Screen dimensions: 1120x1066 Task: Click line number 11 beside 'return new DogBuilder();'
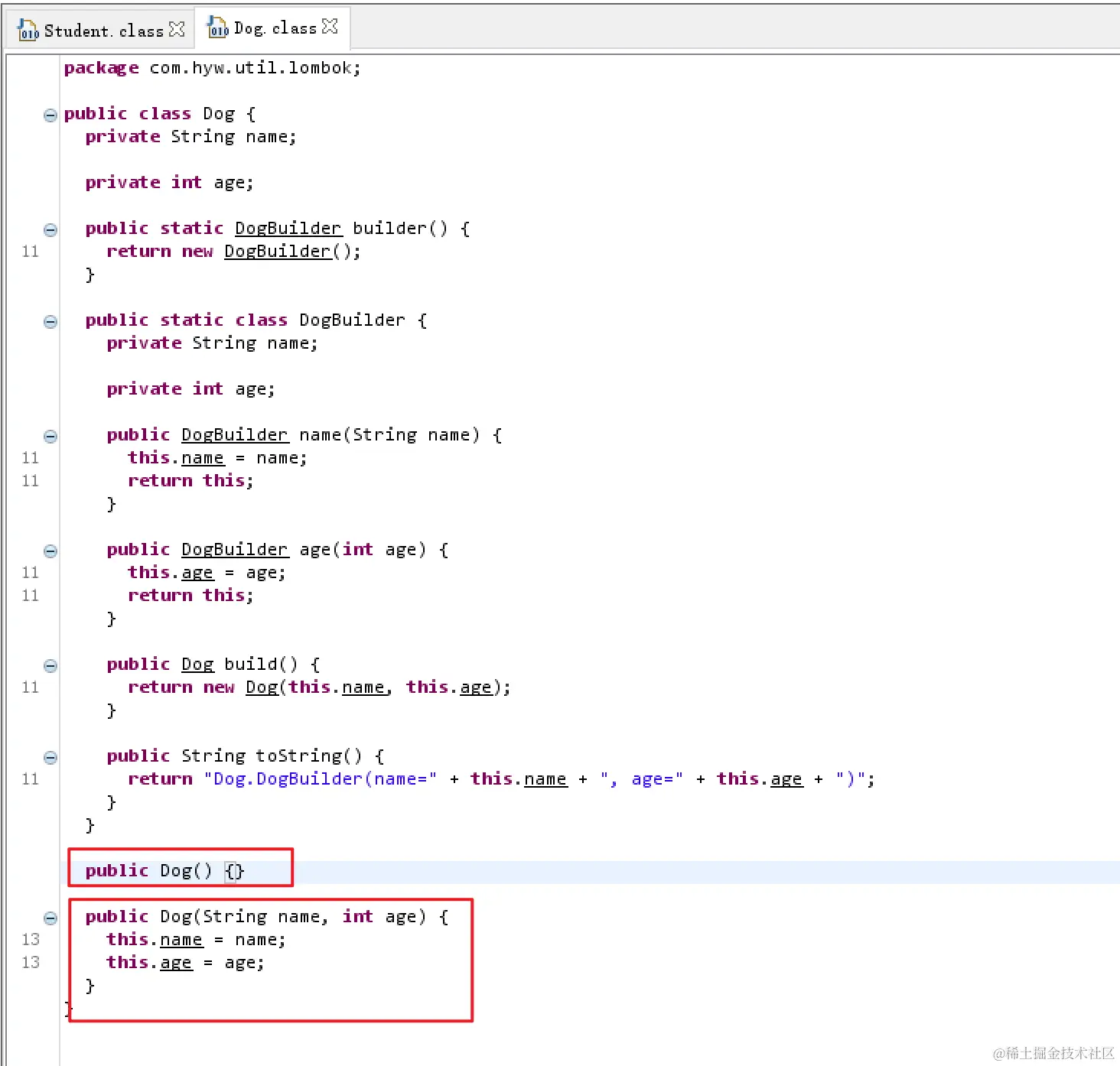(x=31, y=252)
